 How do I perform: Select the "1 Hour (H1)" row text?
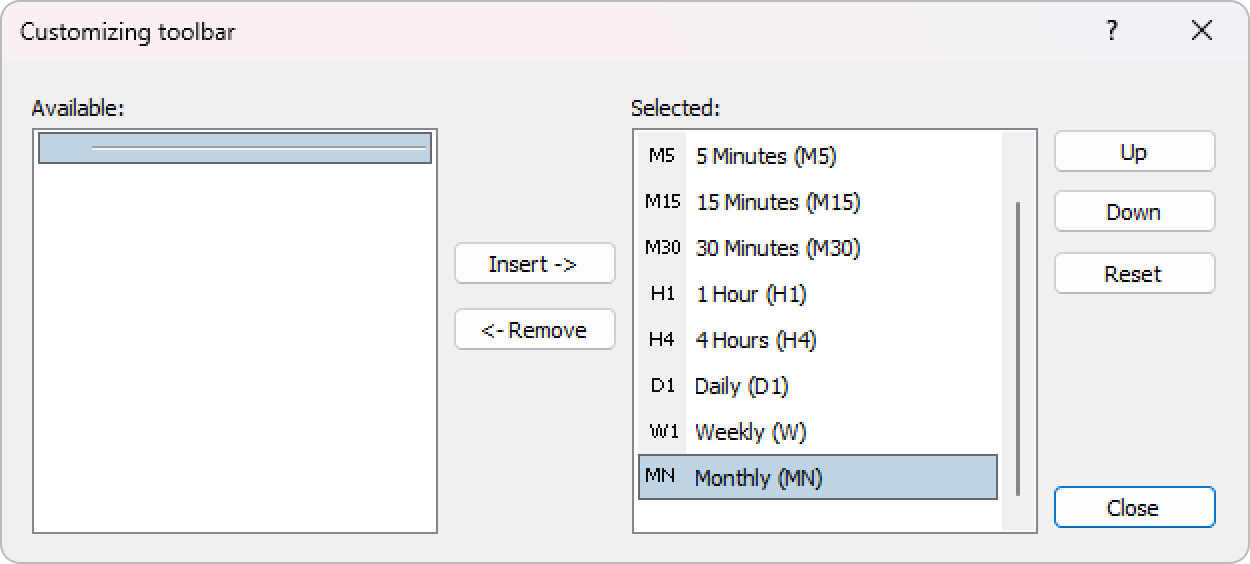[x=751, y=295]
